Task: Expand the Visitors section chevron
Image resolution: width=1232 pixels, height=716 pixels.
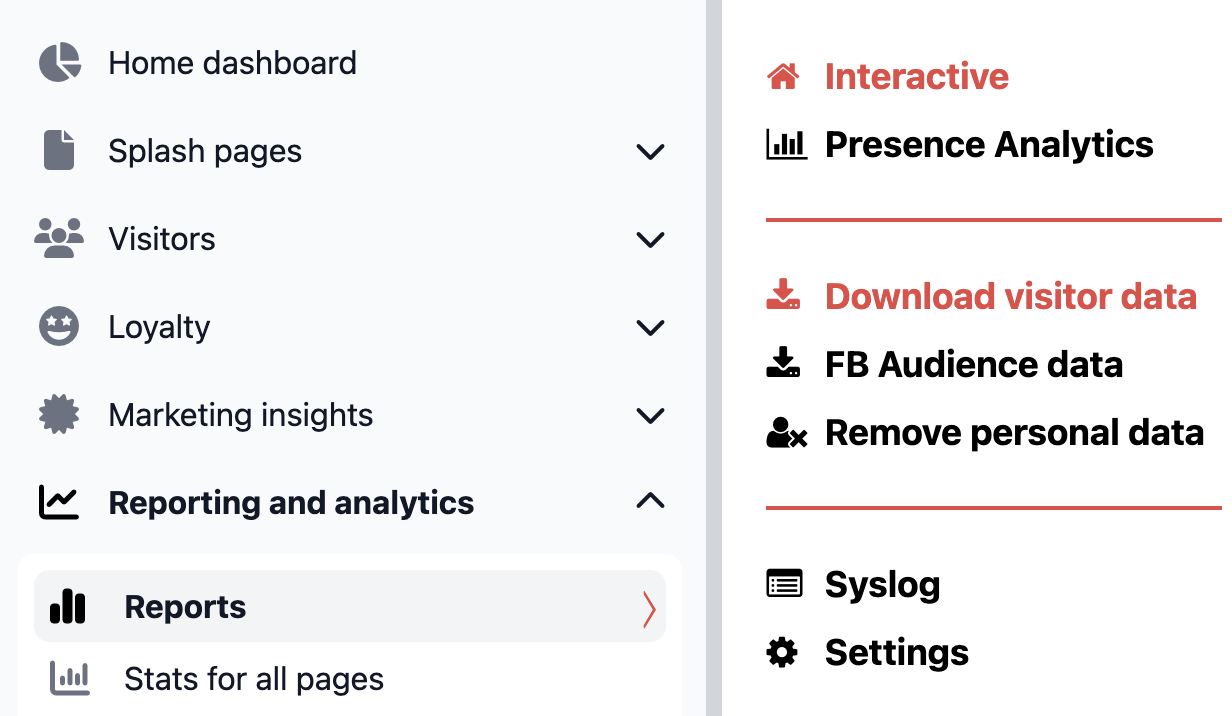Action: [651, 240]
